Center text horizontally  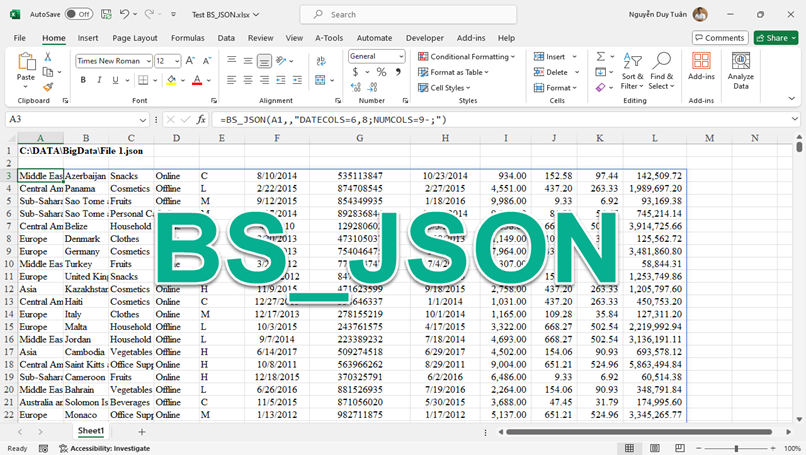click(248, 80)
